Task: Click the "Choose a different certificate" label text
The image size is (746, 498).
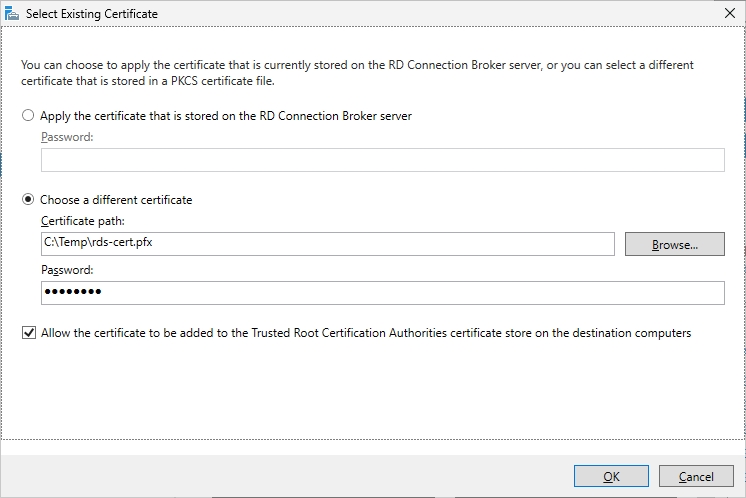Action: 116,200
